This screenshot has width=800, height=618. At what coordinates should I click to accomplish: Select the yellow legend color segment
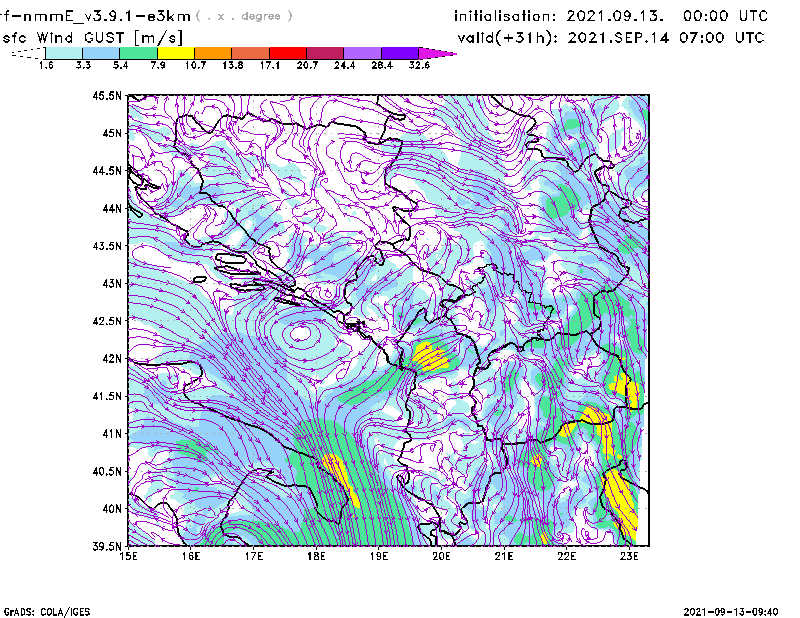click(x=176, y=53)
